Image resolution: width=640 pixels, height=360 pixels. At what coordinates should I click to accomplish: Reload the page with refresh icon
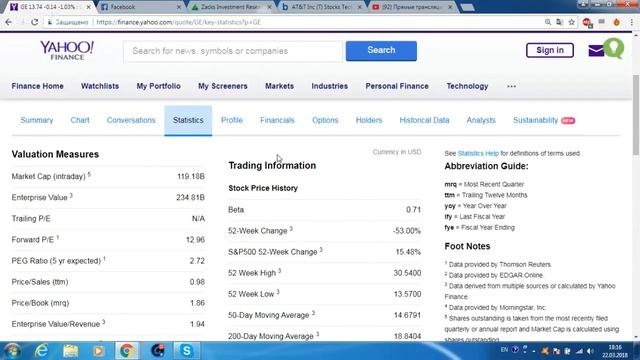click(34, 22)
